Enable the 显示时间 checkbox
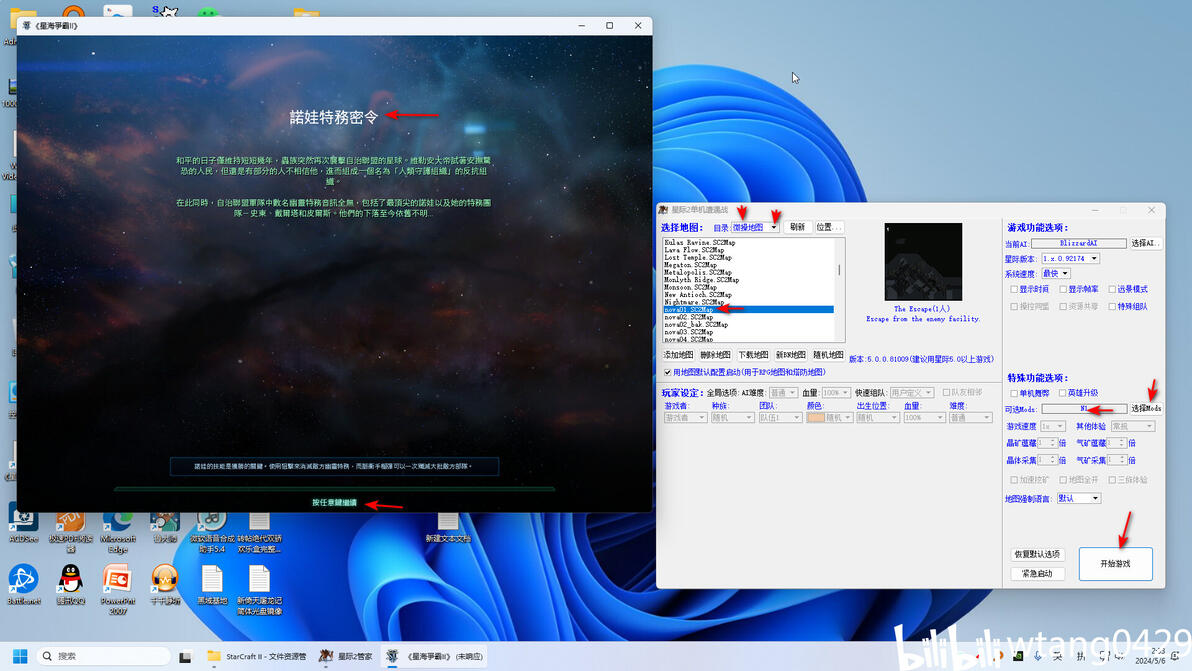The image size is (1192, 671). click(1014, 290)
